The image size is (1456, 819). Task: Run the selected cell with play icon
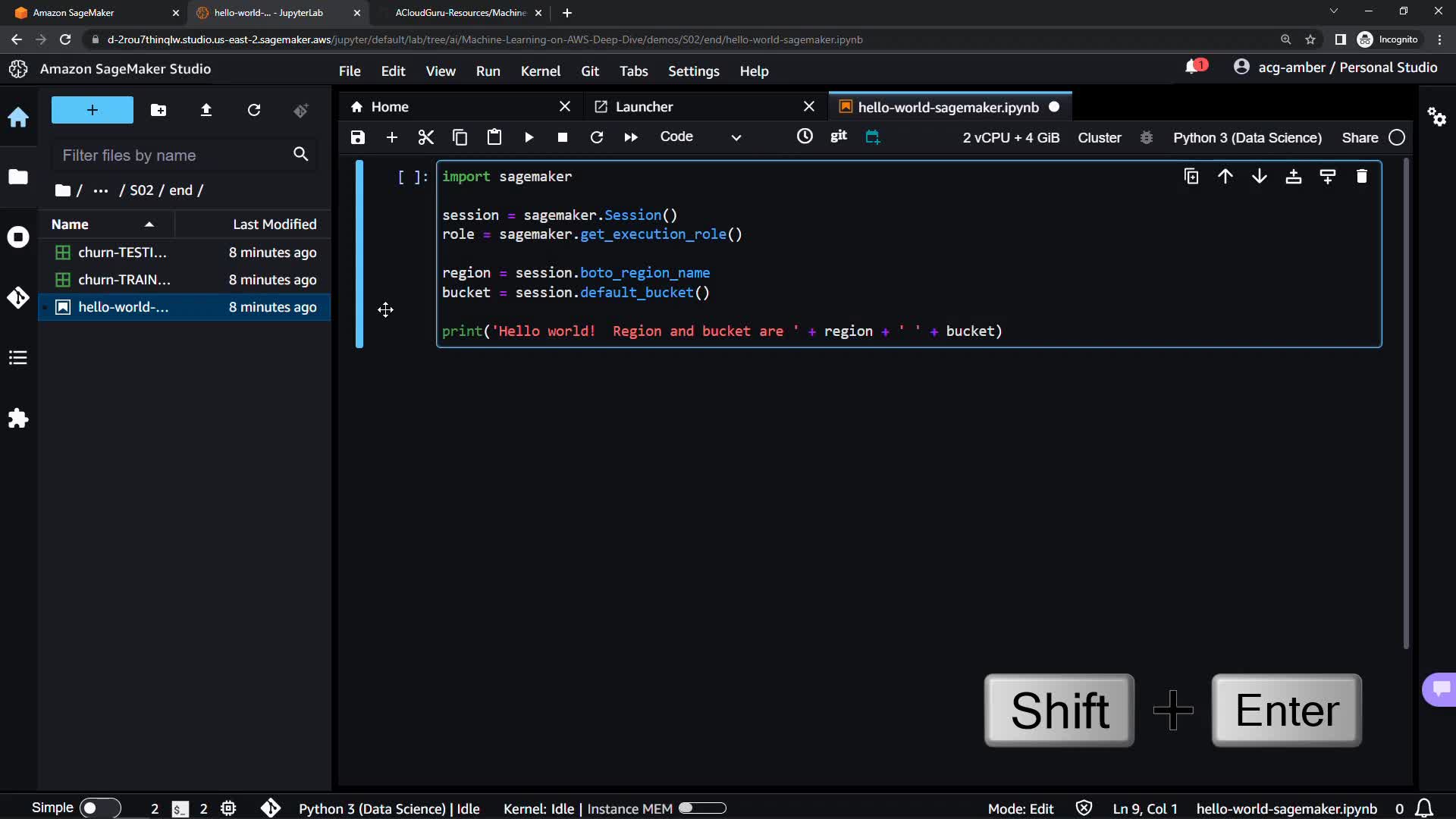529,137
